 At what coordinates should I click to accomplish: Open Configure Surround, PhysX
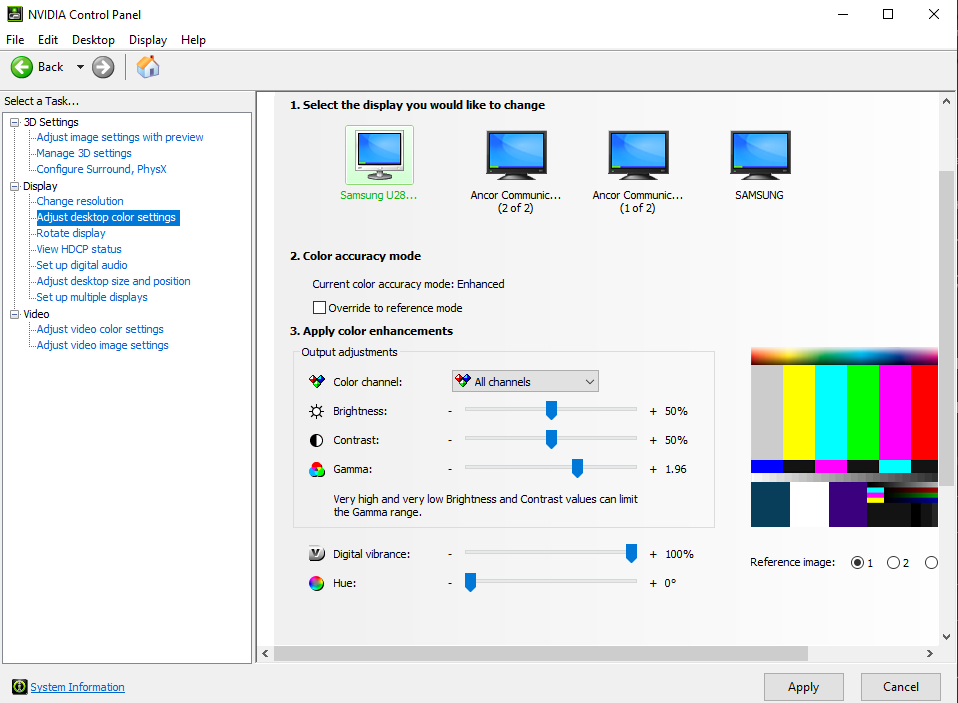[101, 169]
